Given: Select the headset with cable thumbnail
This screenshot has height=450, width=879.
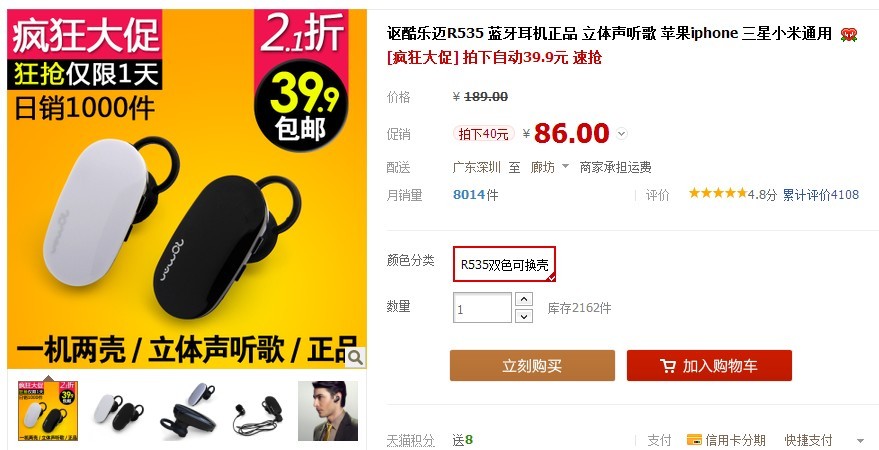Looking at the screenshot, I should (258, 411).
